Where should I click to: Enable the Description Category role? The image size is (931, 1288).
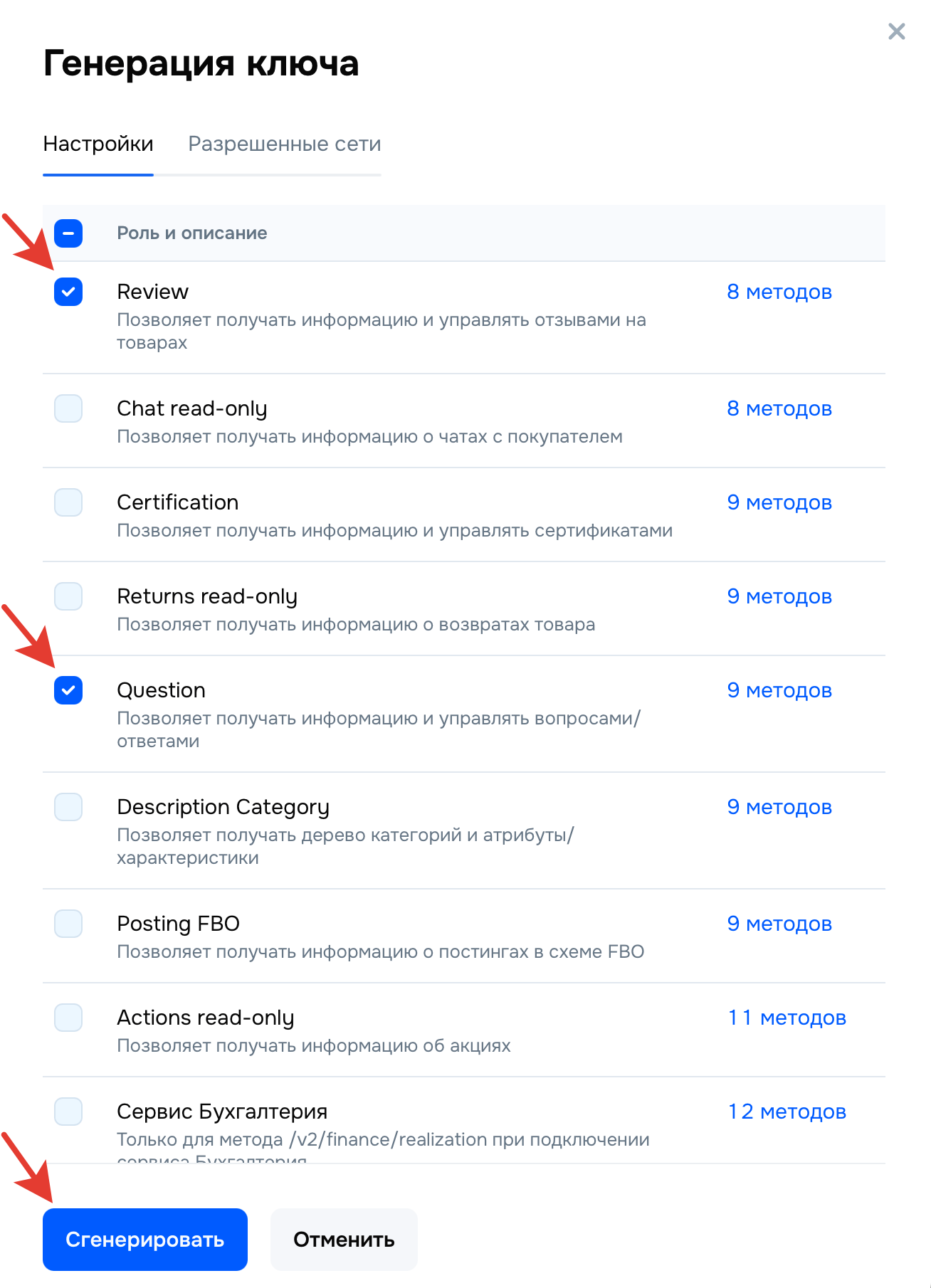point(68,807)
